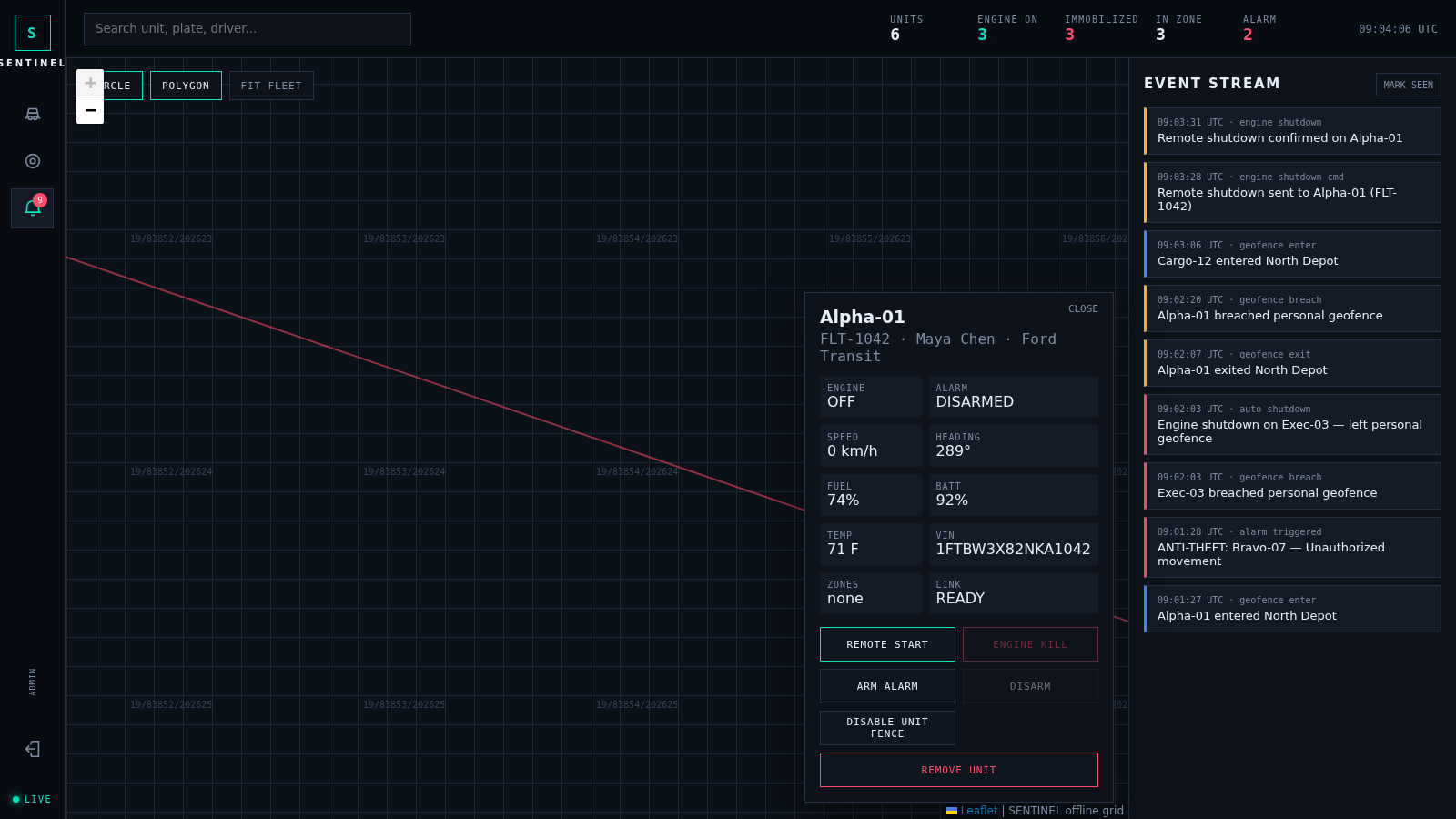Screen dimensions: 1456x819
Task: Click the Heading 289° readout
Action: [1014, 446]
